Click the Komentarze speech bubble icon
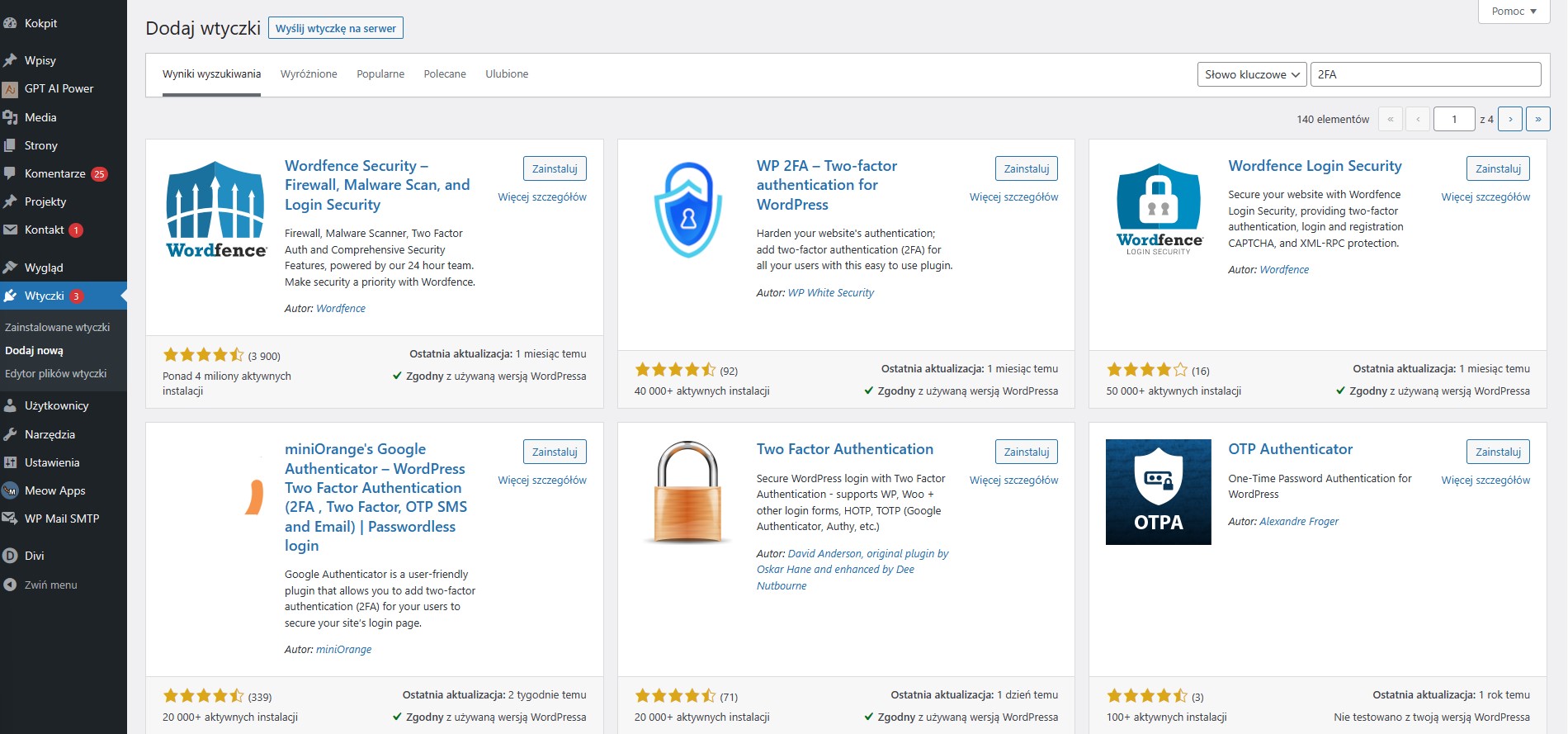 (10, 173)
